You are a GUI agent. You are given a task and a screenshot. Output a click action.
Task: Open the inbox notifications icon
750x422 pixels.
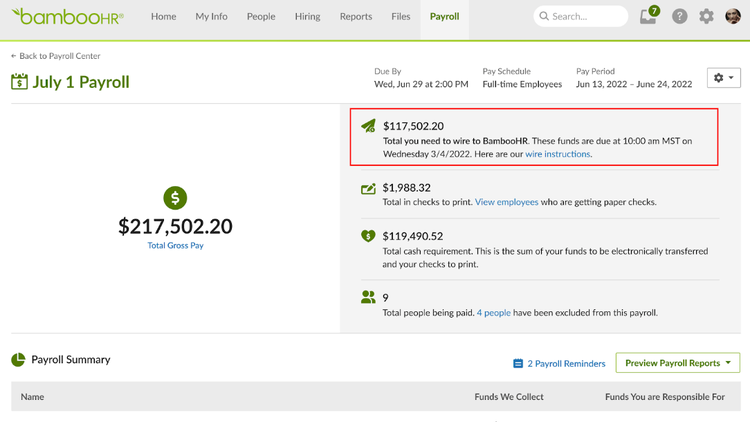pyautogui.click(x=649, y=15)
